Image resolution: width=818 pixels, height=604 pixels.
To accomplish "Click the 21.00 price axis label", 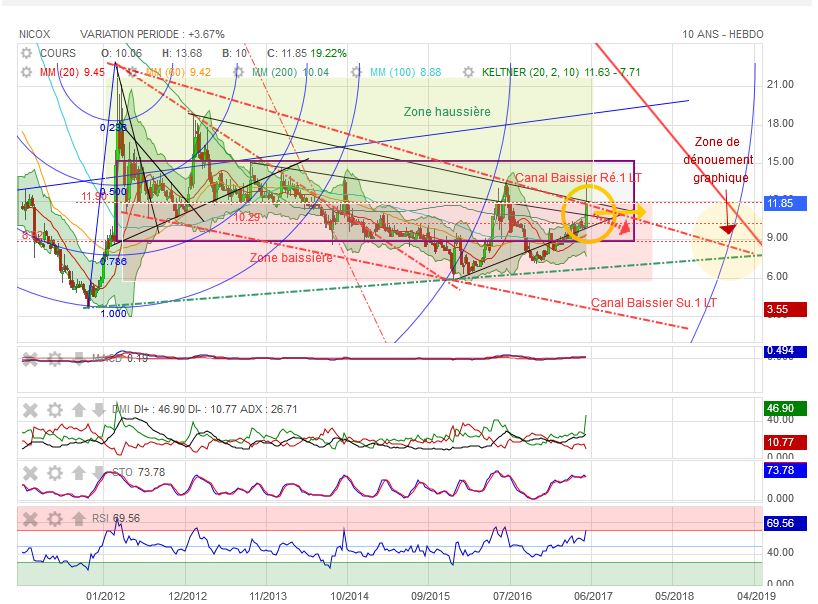I will 780,84.
